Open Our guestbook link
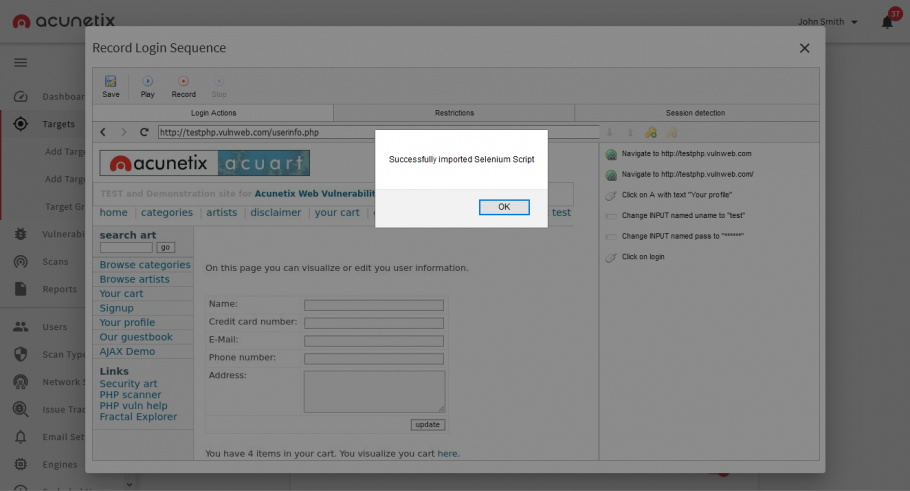Image resolution: width=910 pixels, height=491 pixels. 136,337
